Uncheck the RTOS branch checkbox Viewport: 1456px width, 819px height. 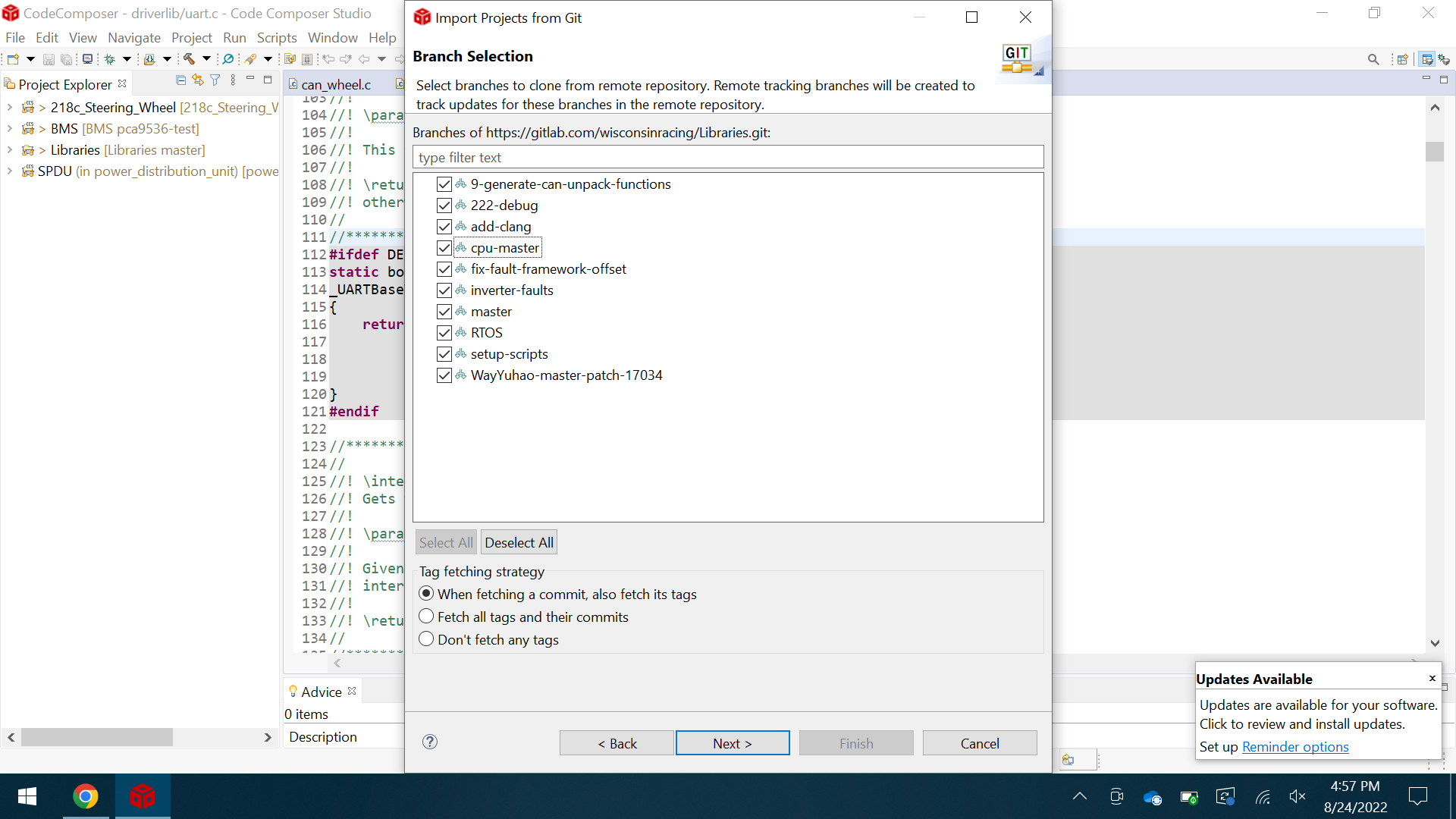click(444, 333)
